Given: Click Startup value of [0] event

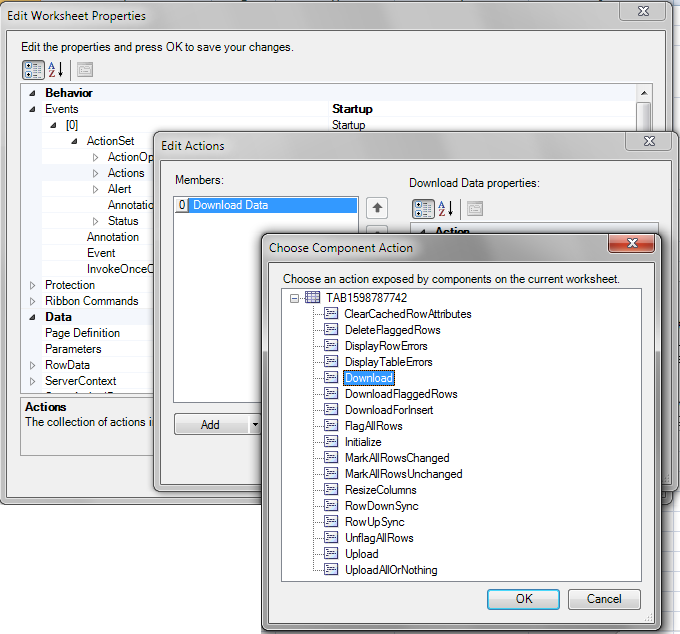Looking at the screenshot, I should click(x=348, y=125).
